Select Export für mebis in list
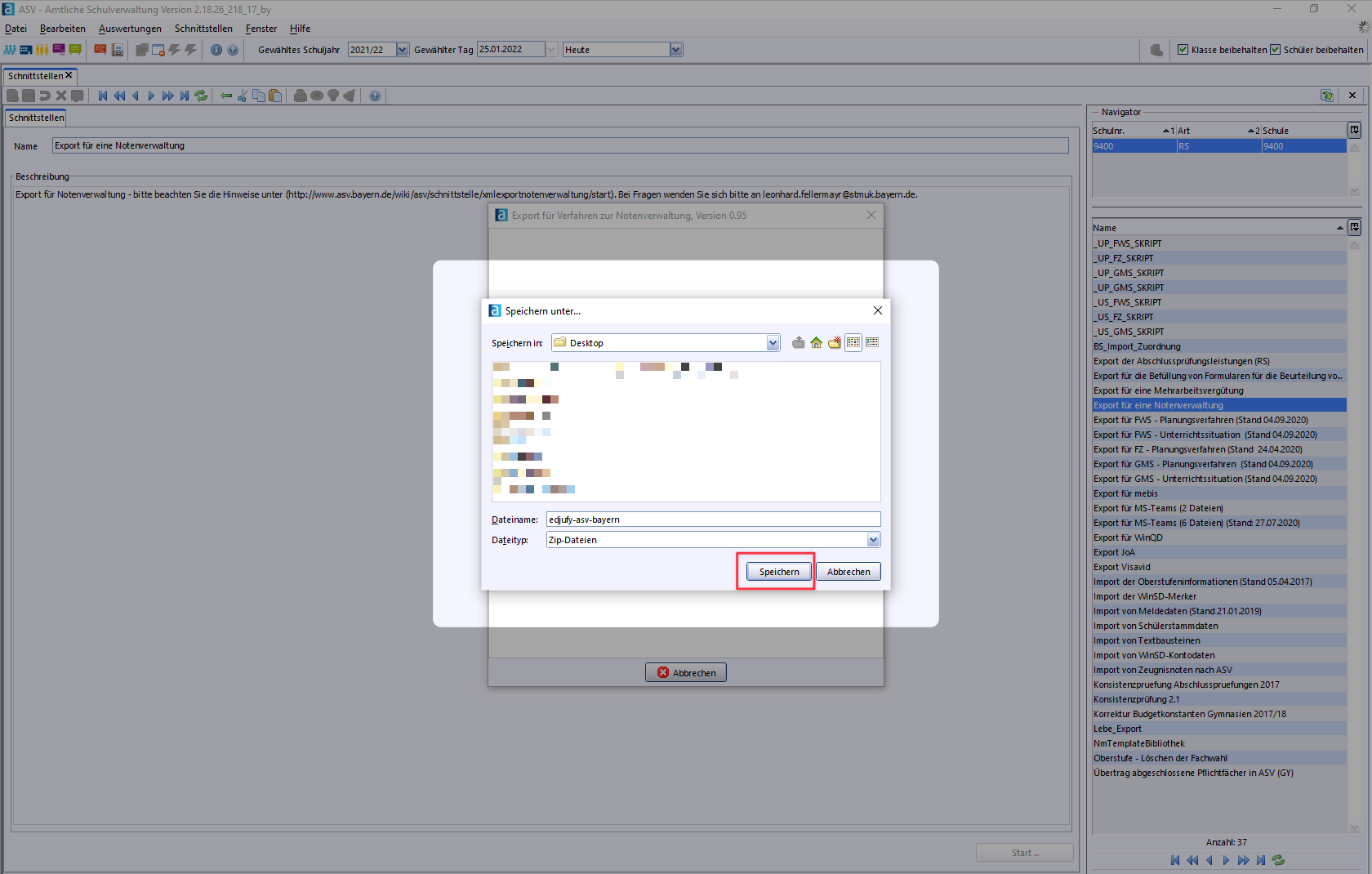Image resolution: width=1372 pixels, height=874 pixels. pyautogui.click(x=1125, y=493)
